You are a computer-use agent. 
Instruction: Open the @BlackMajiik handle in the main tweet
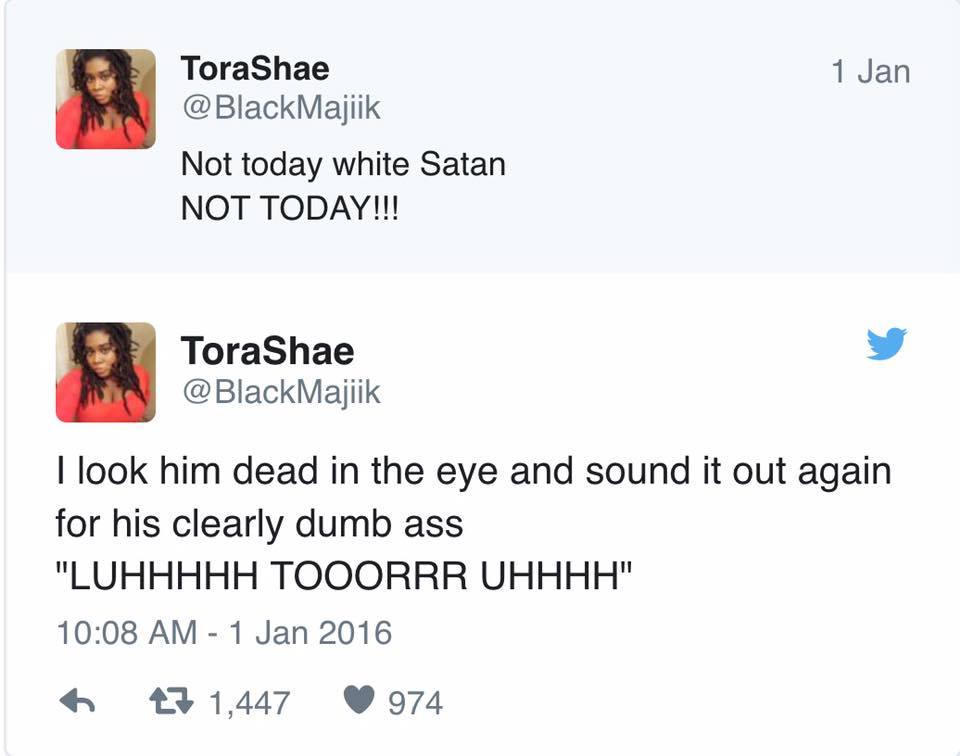280,392
